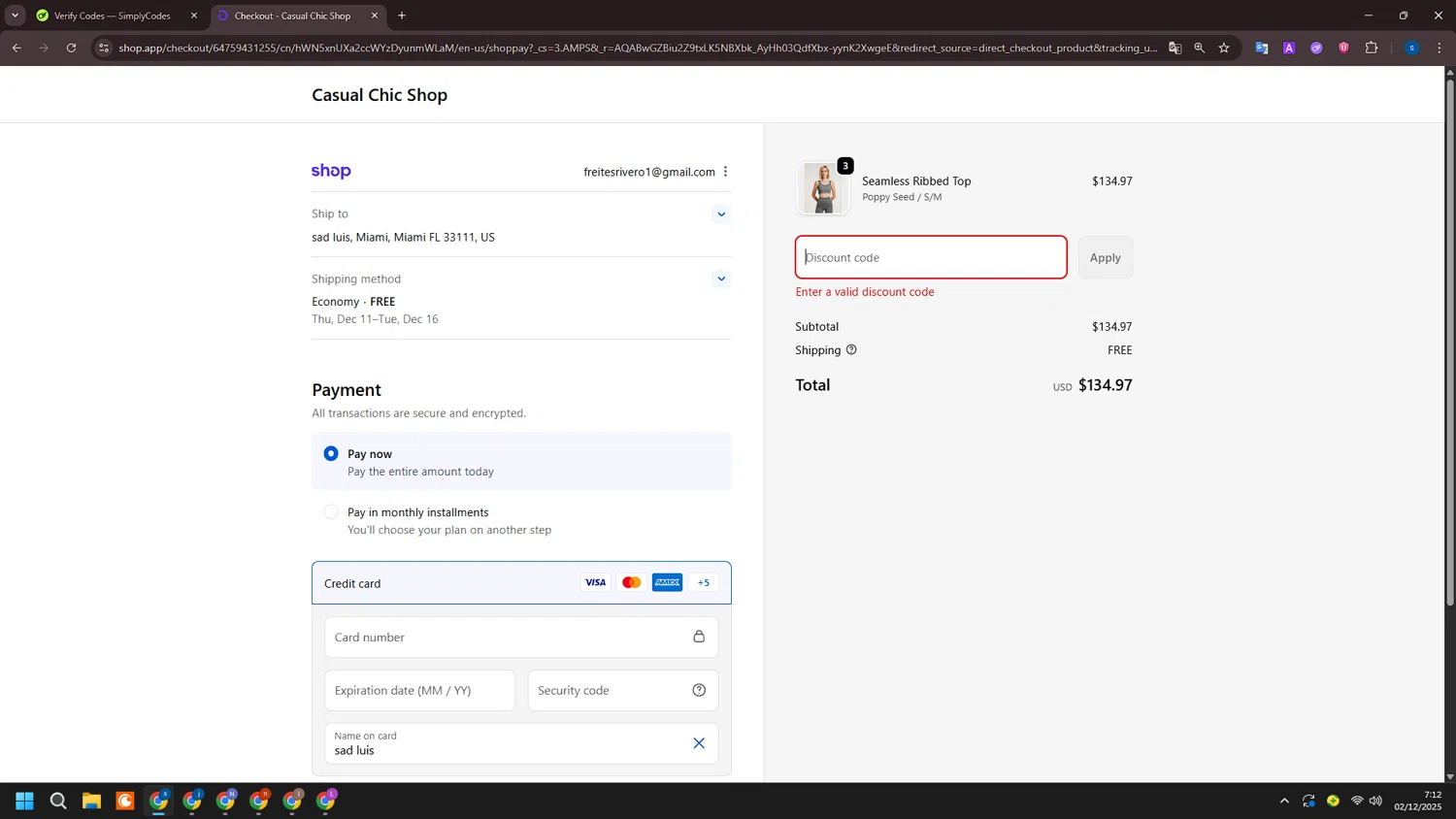Screen dimensions: 1456x819
Task: Show security code help icon
Action: pos(699,690)
